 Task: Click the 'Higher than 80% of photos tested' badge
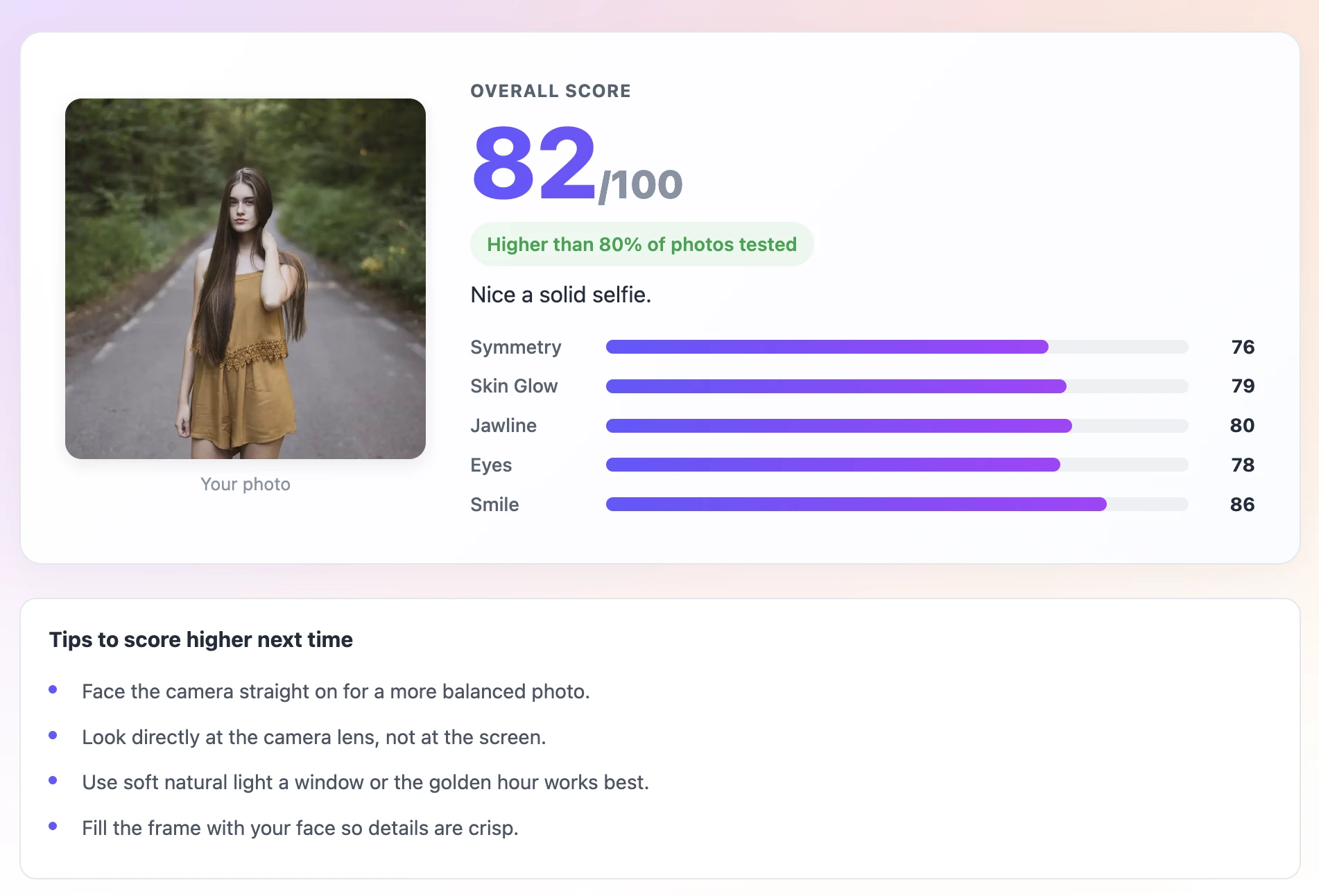[x=641, y=244]
